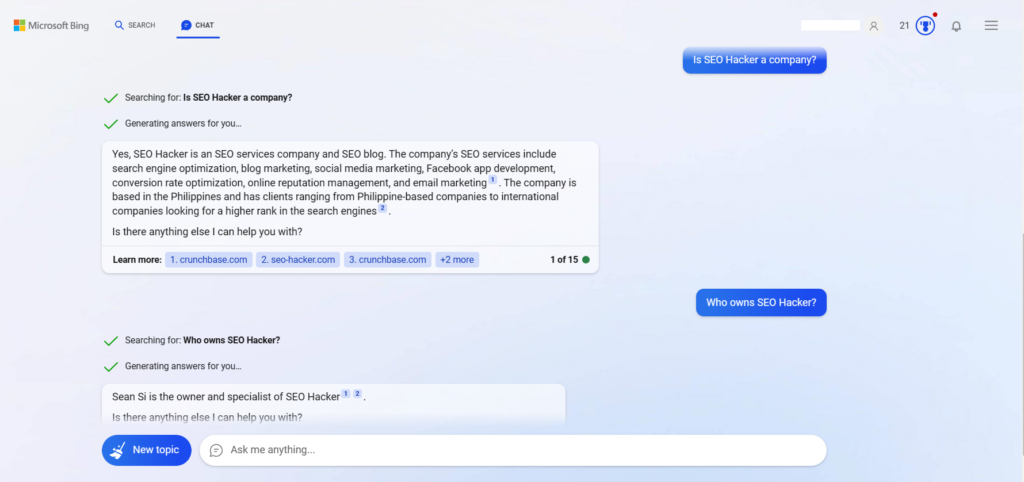Click the chat bubble icon in input box
The height and width of the screenshot is (482, 1024).
pos(216,450)
